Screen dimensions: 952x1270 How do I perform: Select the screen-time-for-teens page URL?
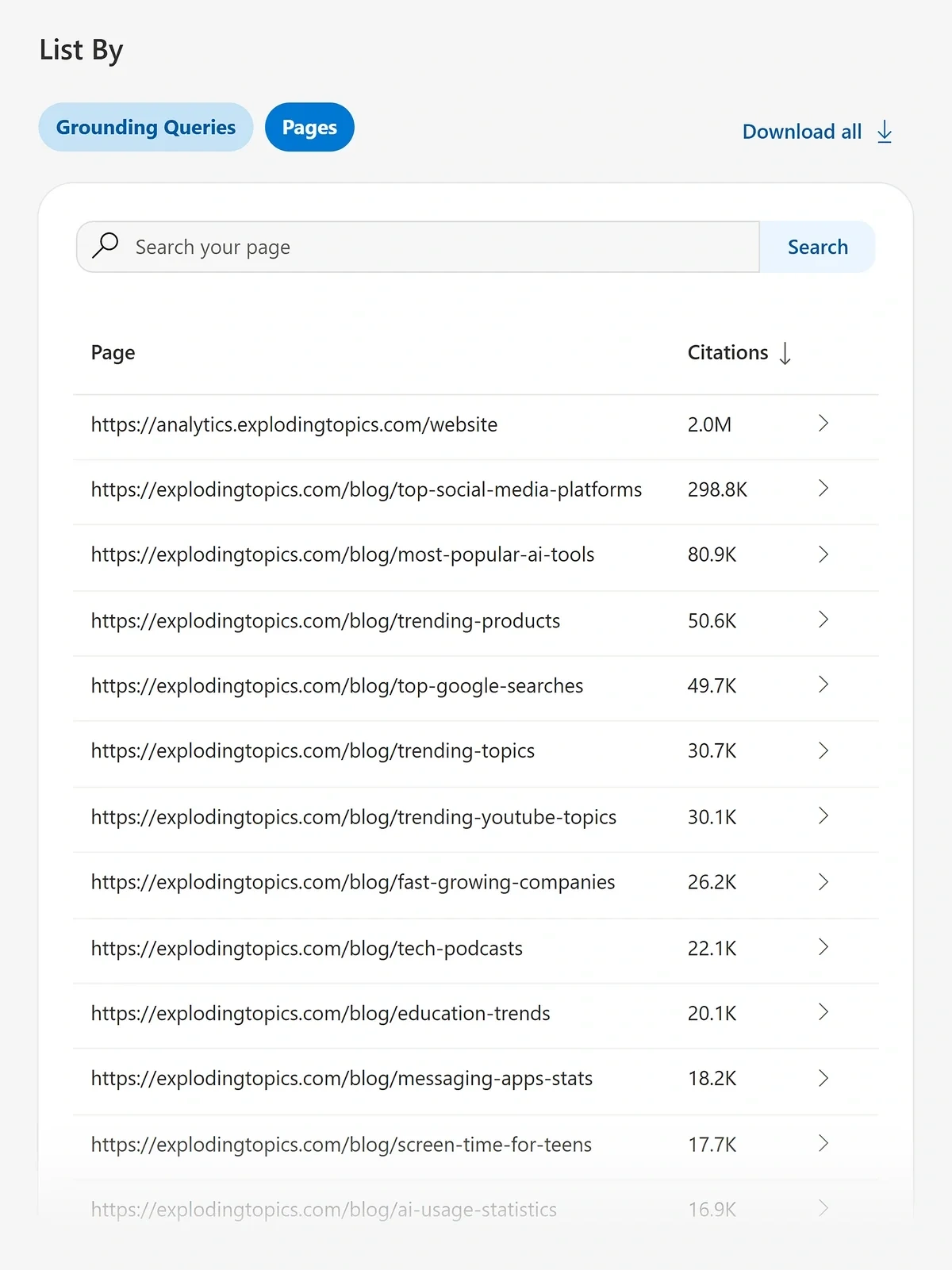coord(341,1145)
